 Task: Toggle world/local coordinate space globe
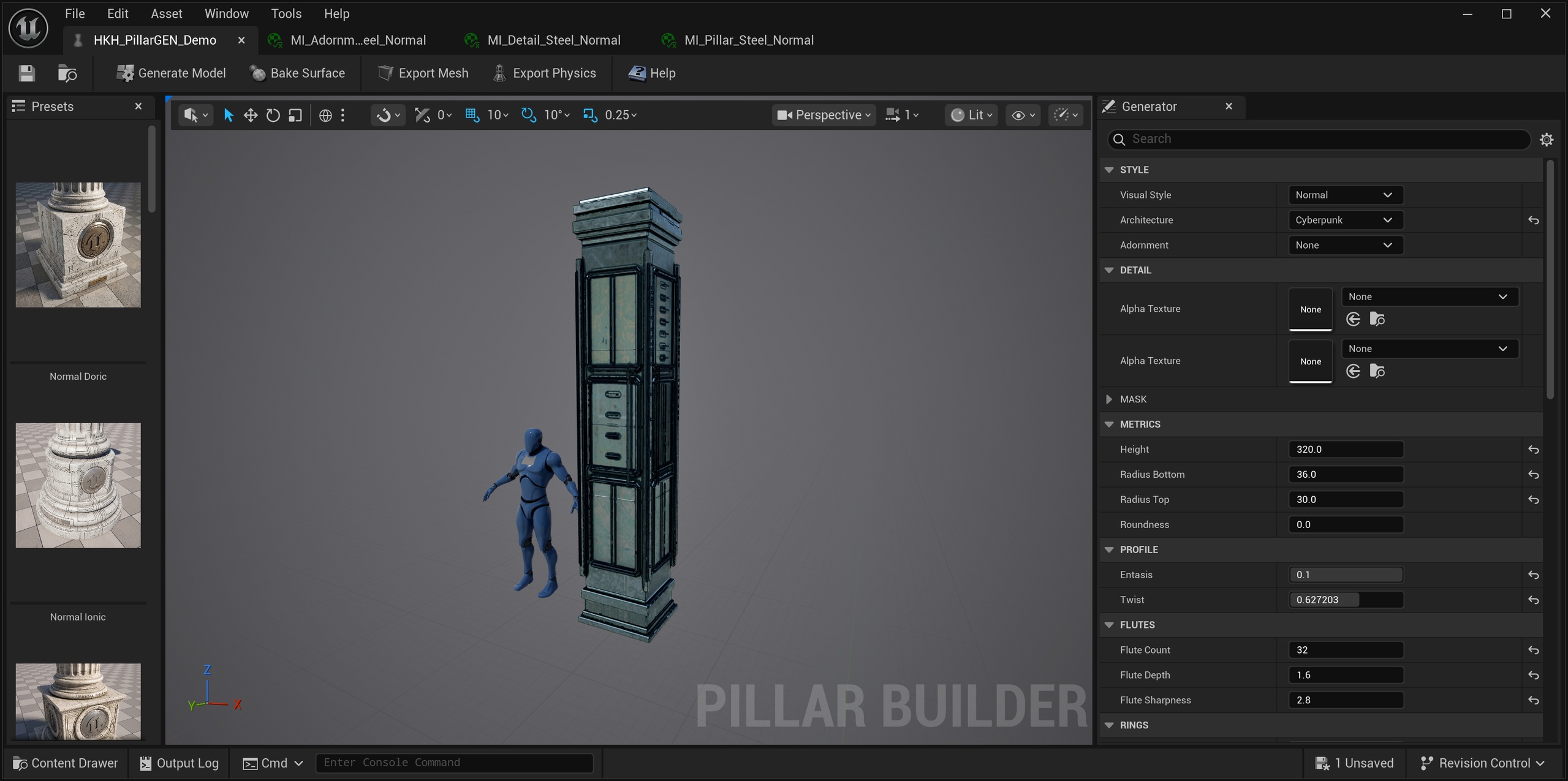click(x=325, y=115)
